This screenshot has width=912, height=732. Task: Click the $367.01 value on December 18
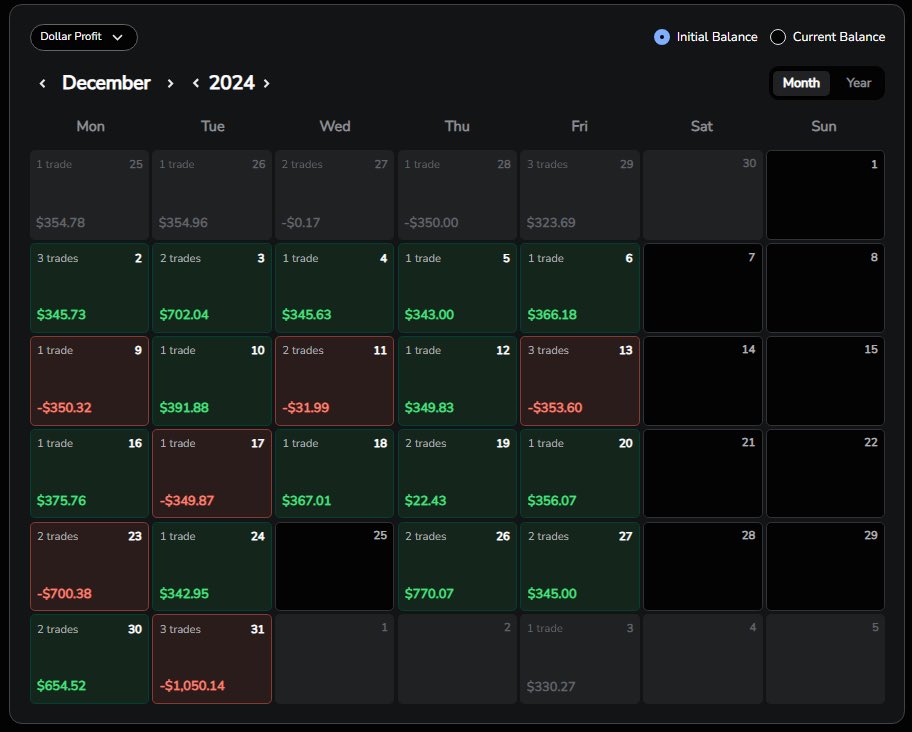coord(307,501)
